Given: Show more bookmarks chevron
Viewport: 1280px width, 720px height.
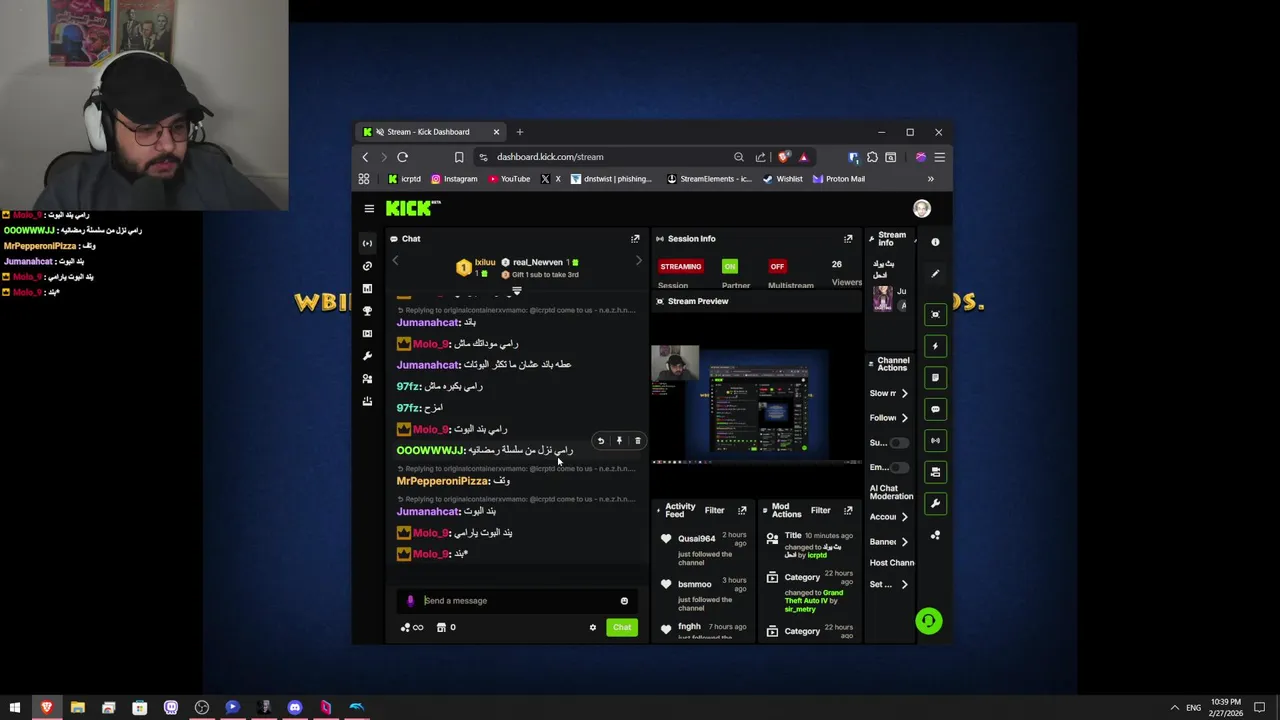Looking at the screenshot, I should tap(930, 179).
